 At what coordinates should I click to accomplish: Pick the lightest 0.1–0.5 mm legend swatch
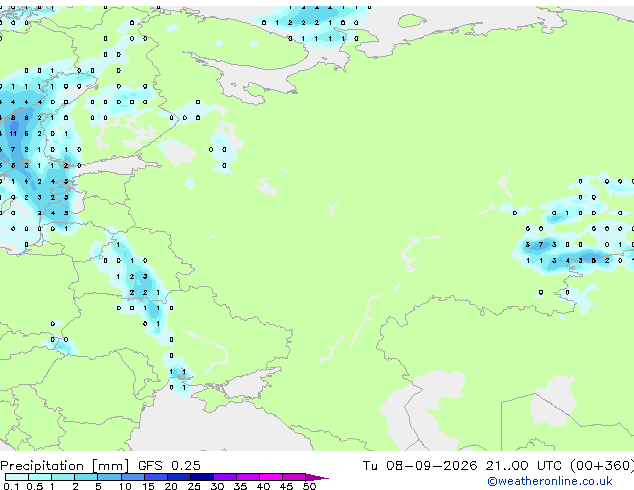tap(17, 477)
